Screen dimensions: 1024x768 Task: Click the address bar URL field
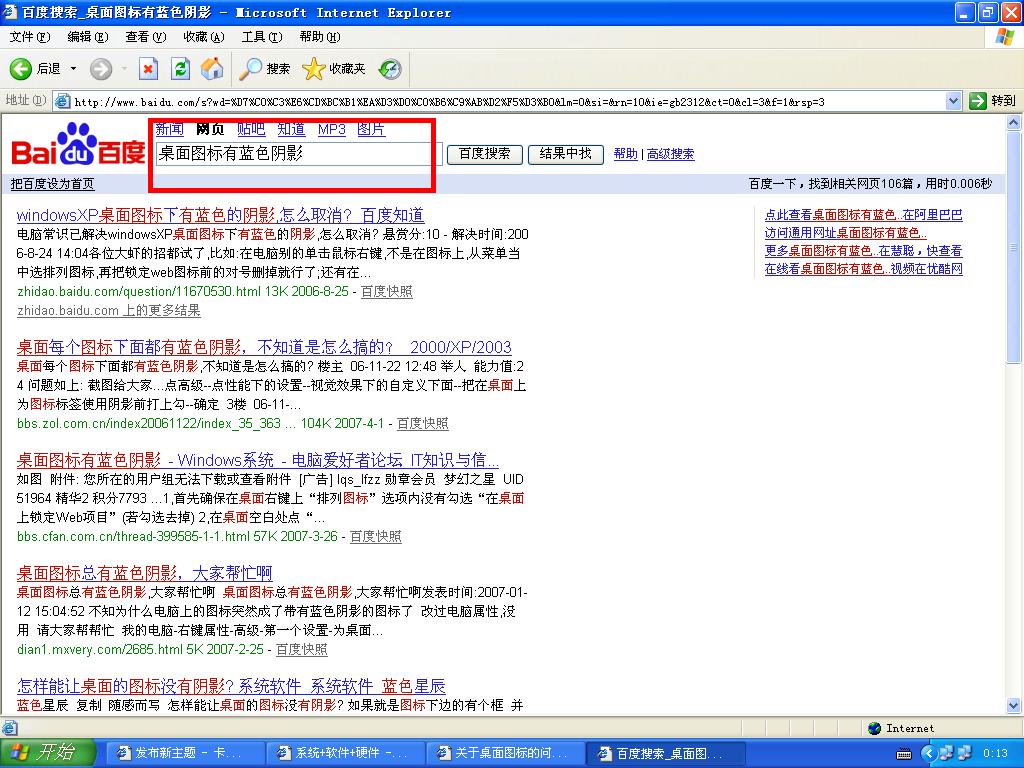click(x=508, y=101)
